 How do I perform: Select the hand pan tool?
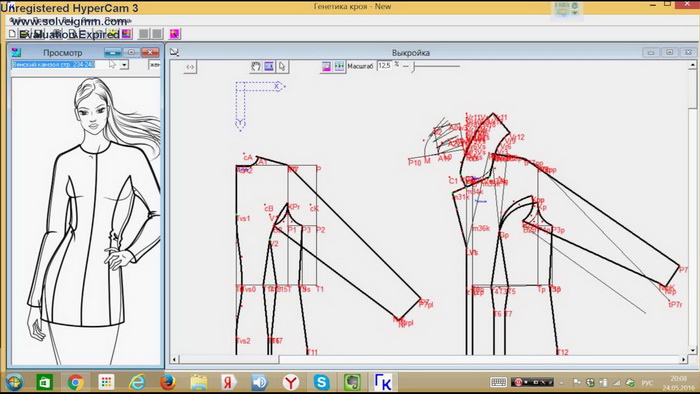(x=256, y=66)
